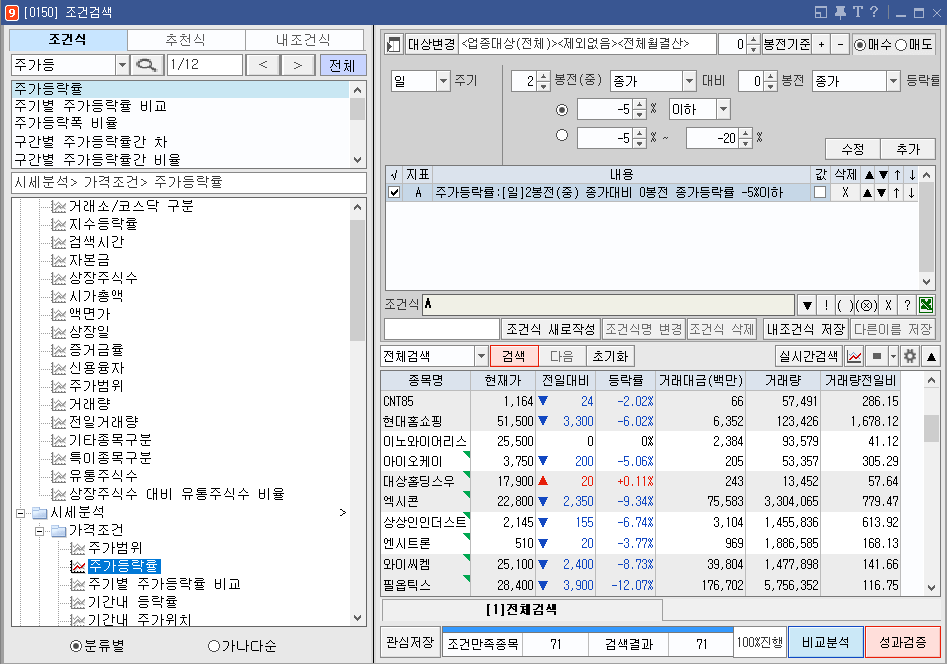Open the 전체검색 dropdown above the results
947x664 pixels.
tap(482, 356)
